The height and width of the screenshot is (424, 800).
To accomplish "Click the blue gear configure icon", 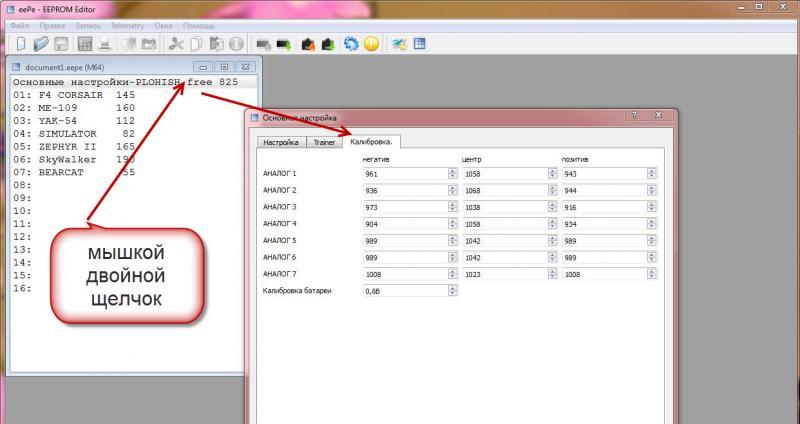I will tap(351, 44).
